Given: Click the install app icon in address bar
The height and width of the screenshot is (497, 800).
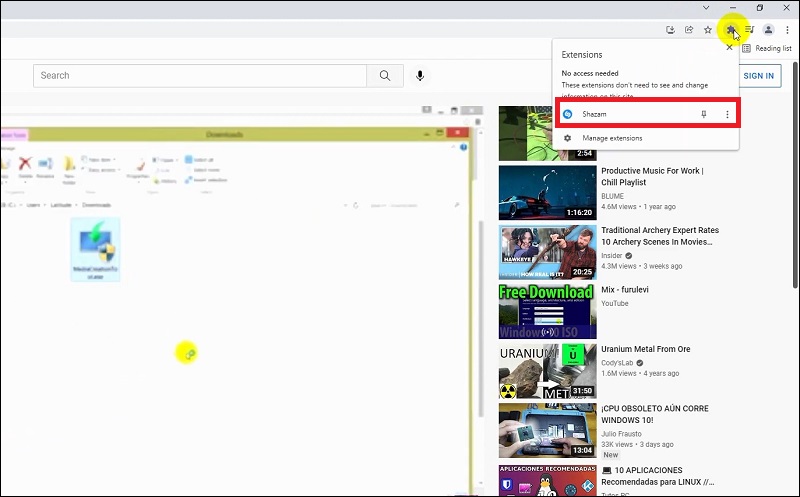Looking at the screenshot, I should pos(670,30).
